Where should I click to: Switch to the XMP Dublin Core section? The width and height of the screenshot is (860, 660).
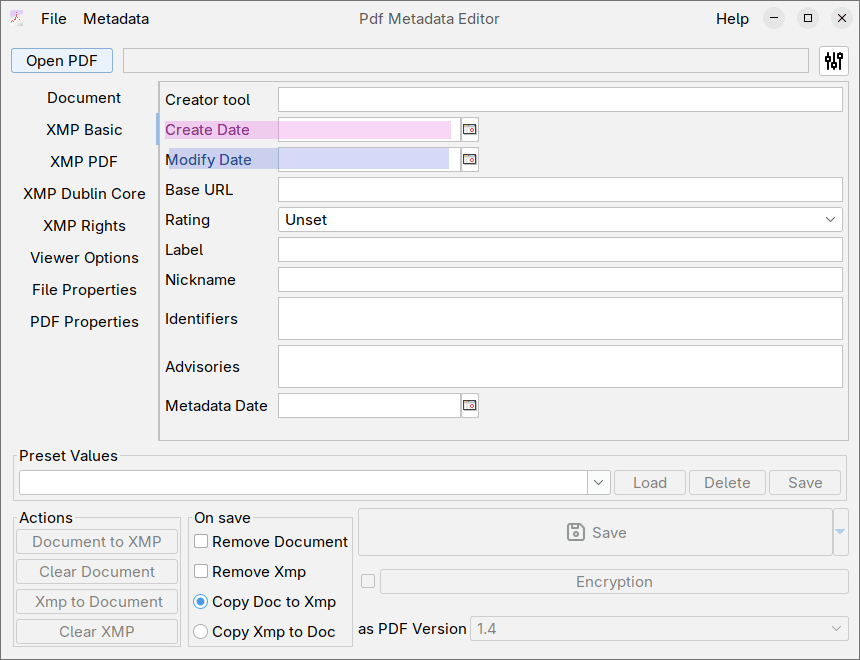(84, 193)
